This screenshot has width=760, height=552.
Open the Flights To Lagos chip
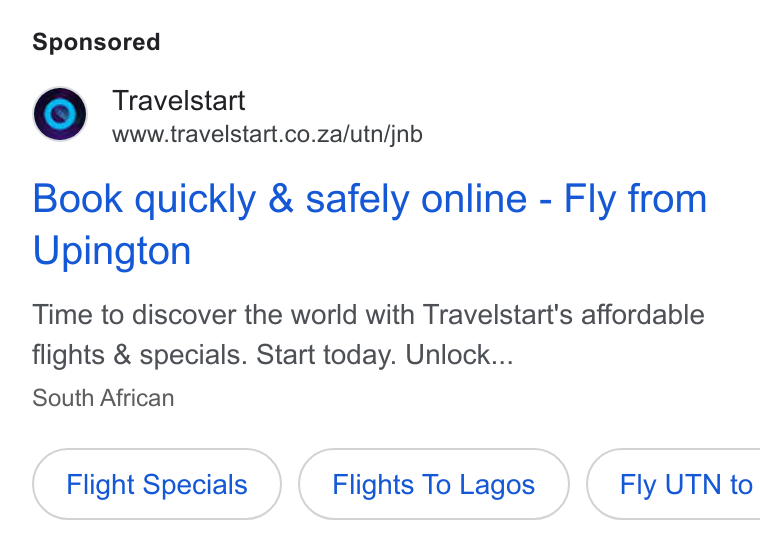[433, 484]
